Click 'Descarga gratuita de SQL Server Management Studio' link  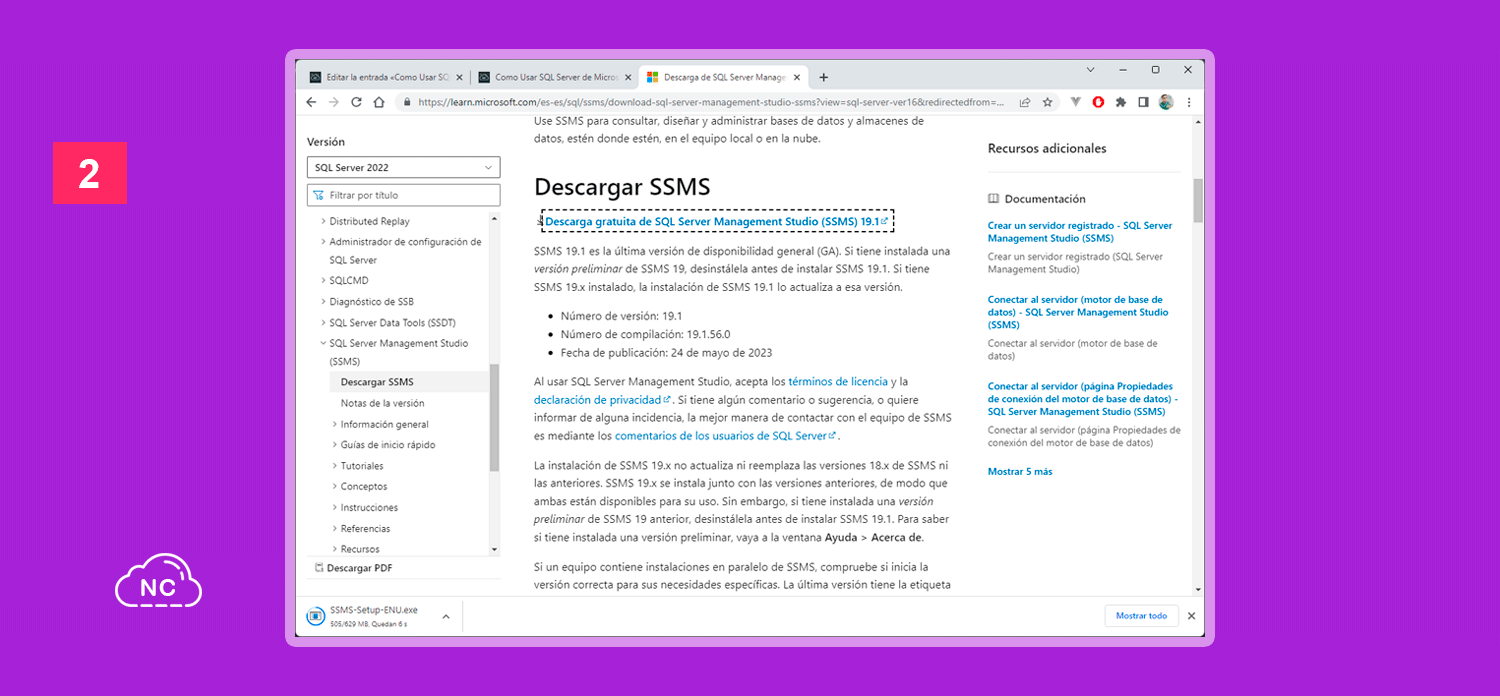[x=716, y=221]
